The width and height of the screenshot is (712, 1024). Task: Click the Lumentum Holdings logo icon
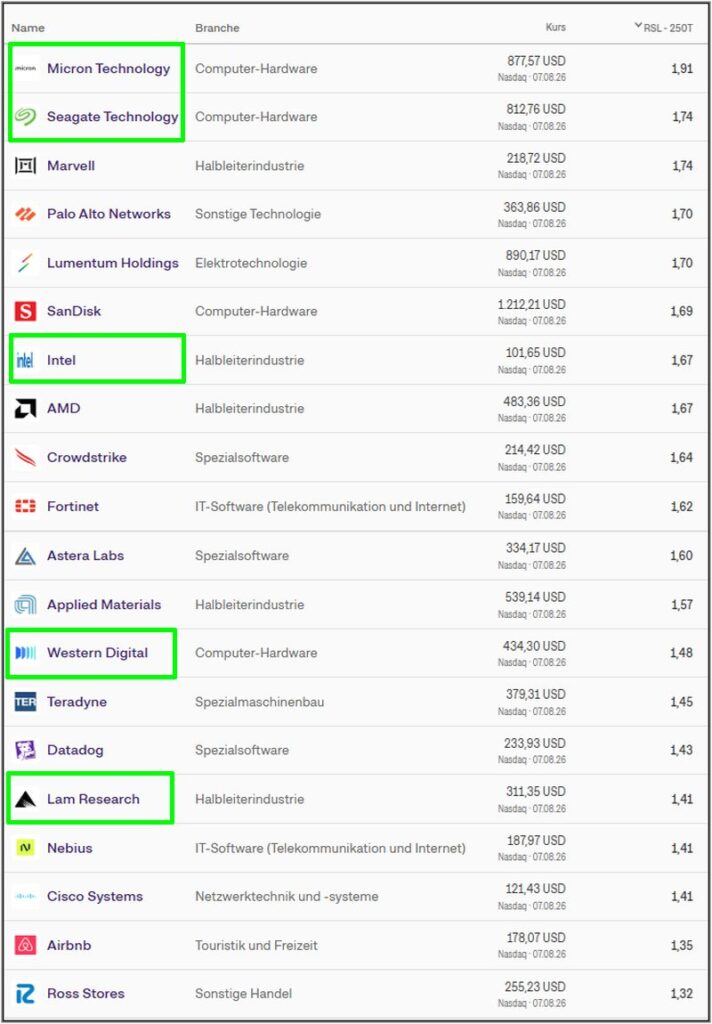(25, 263)
